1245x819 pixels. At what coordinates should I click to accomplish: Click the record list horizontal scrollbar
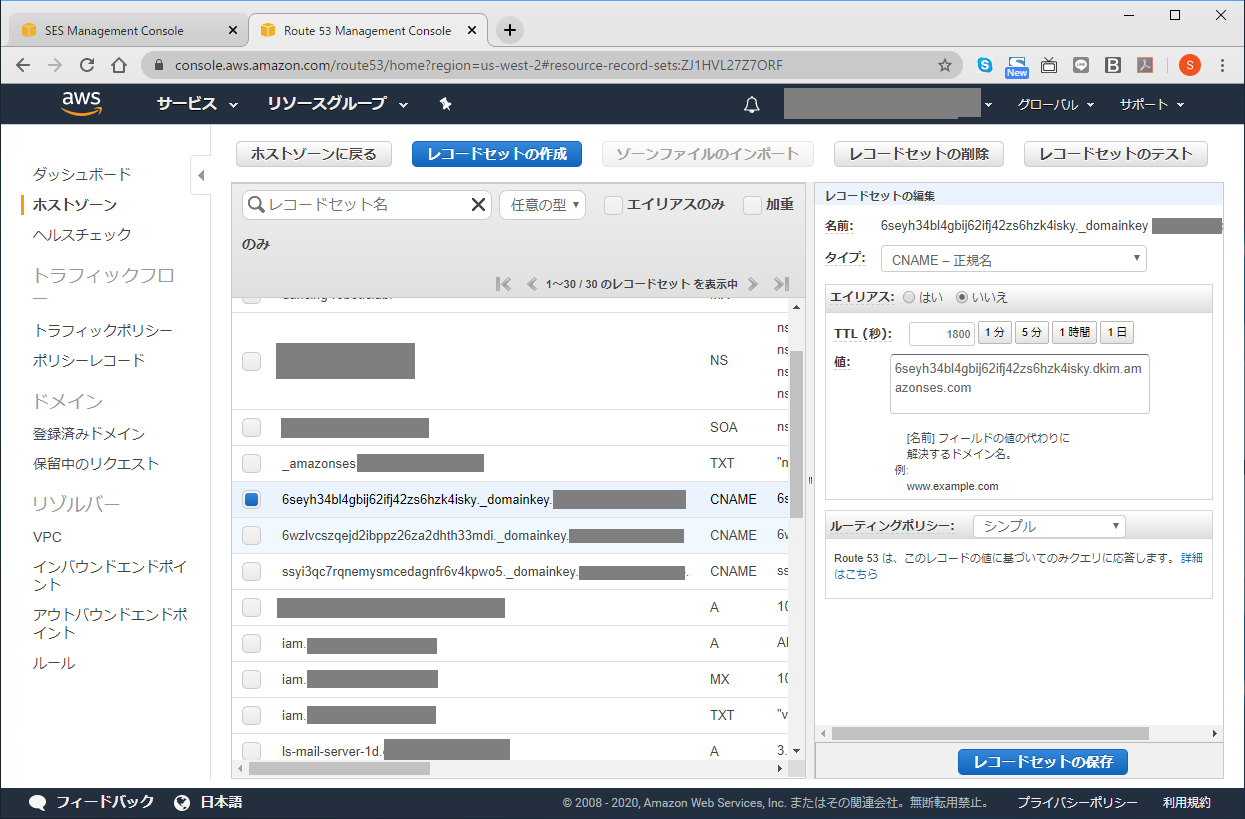coord(339,768)
